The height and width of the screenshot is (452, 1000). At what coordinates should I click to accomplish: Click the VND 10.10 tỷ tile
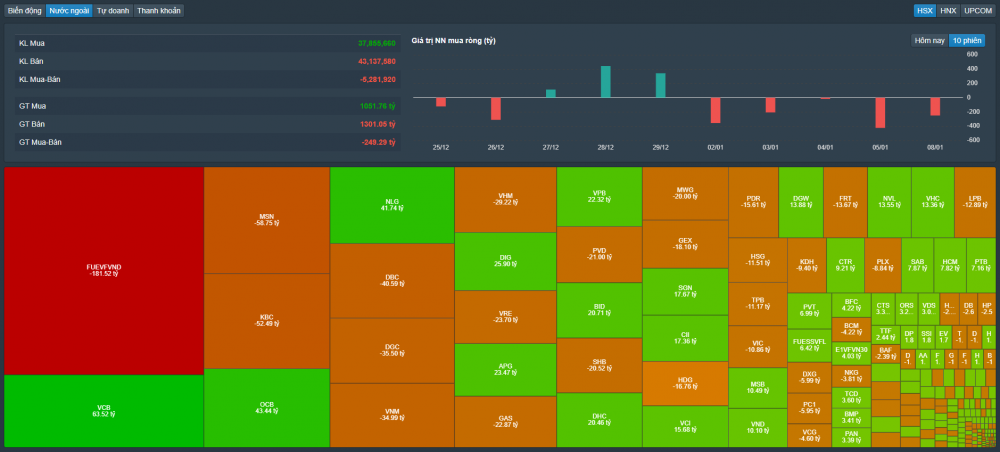pos(758,428)
